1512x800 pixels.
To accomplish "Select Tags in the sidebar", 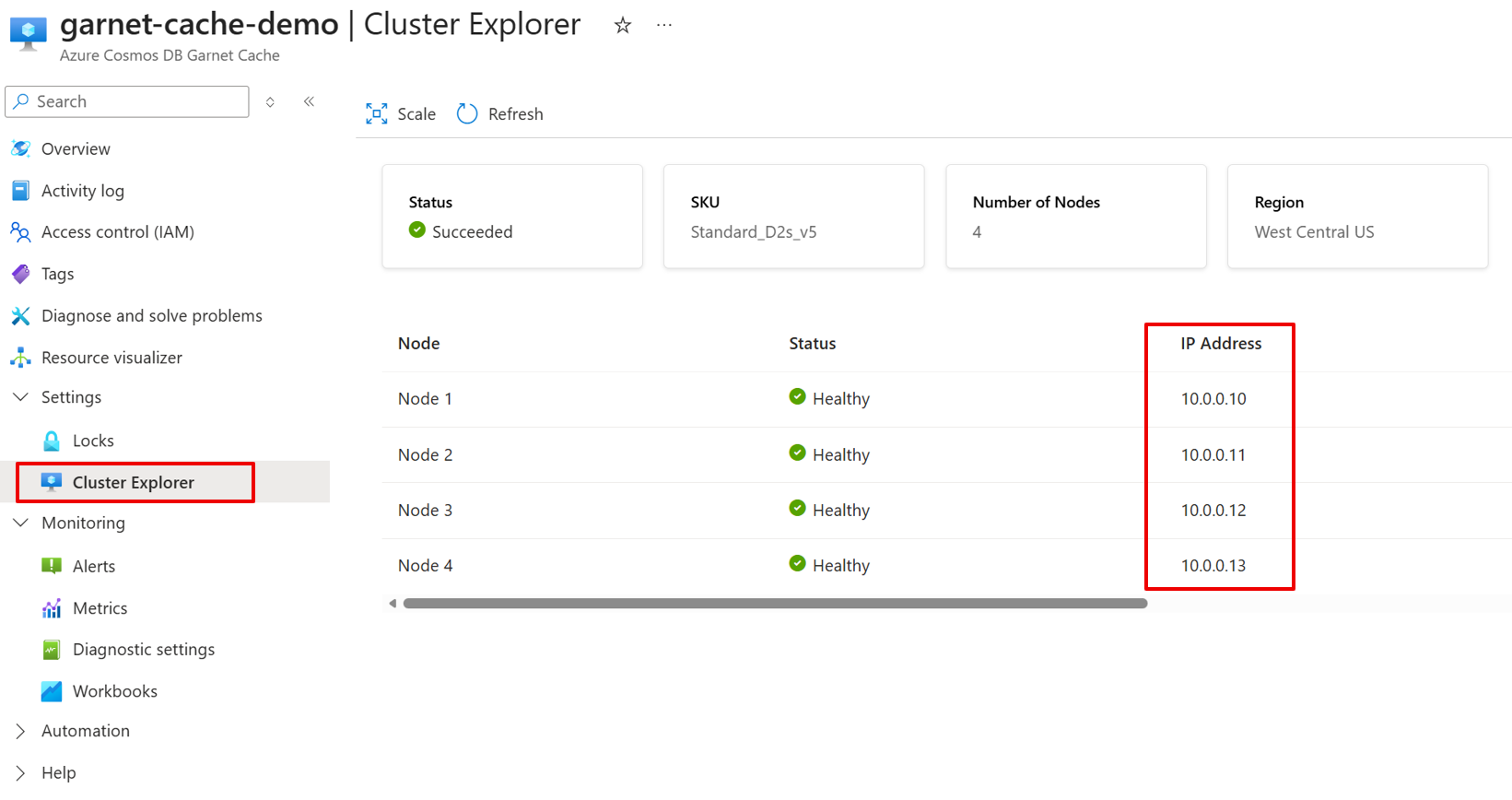I will tap(57, 275).
